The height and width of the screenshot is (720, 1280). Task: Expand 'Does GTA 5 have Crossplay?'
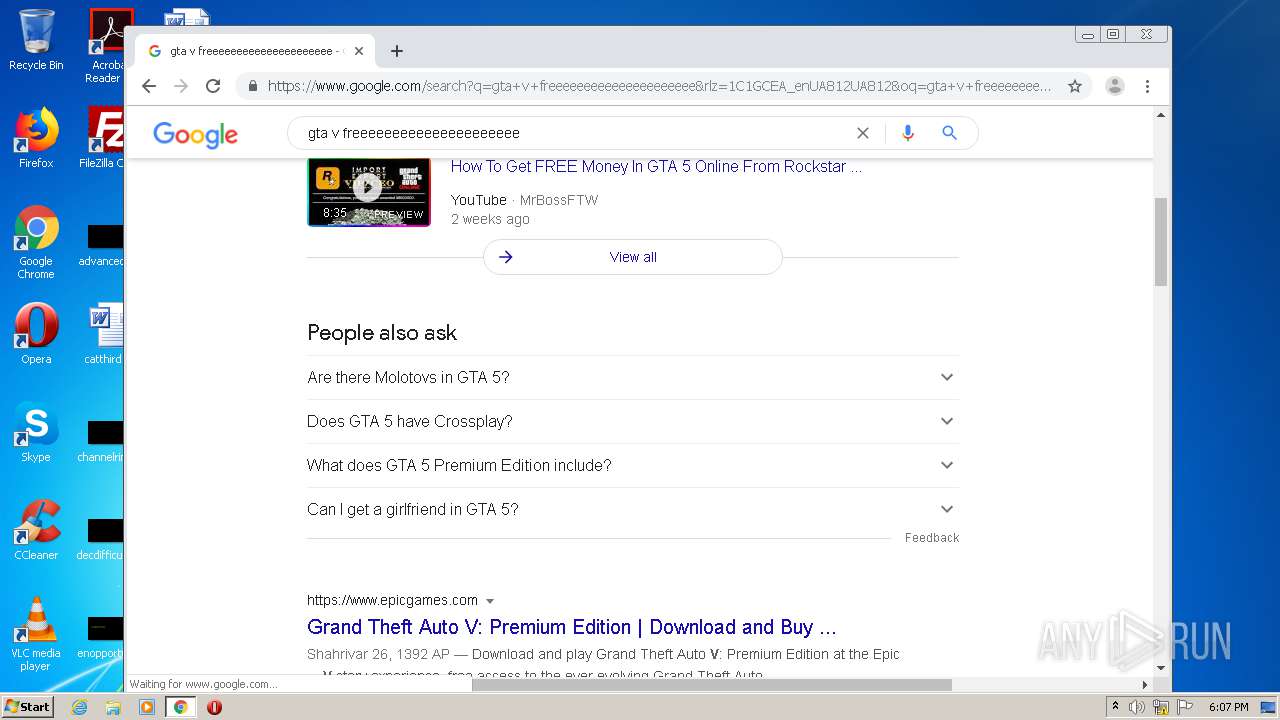point(632,421)
